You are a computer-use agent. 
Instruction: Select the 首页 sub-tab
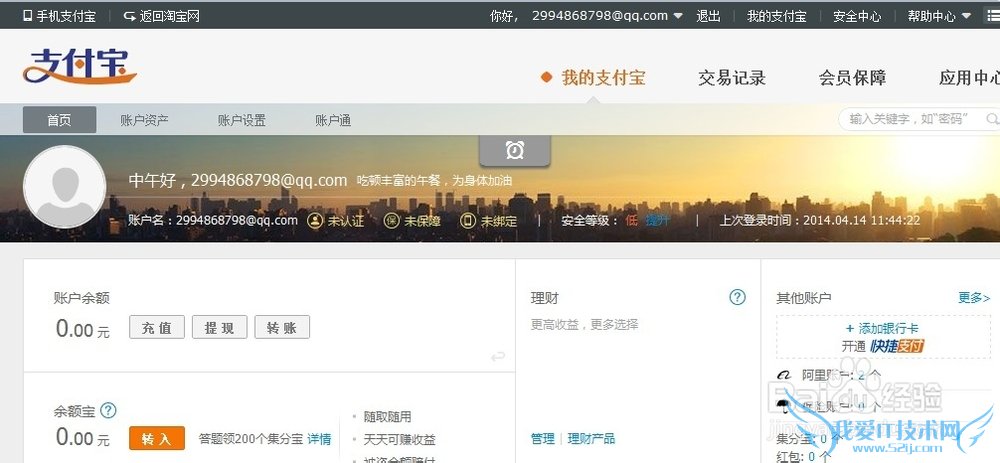[59, 120]
